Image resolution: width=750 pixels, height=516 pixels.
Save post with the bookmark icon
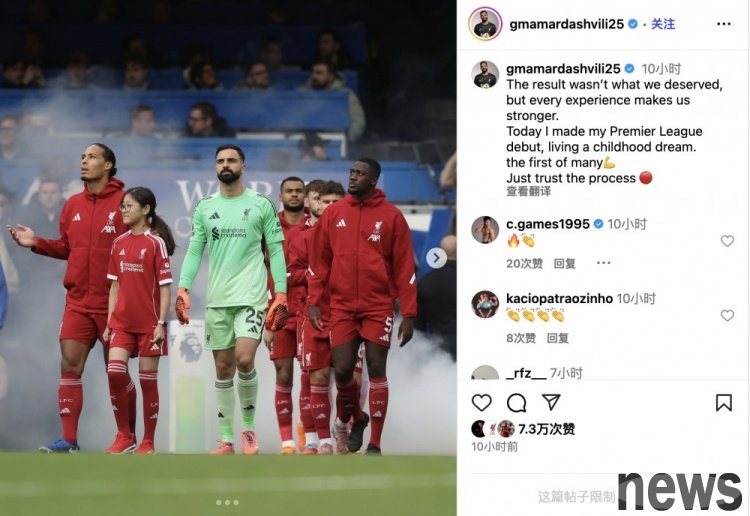coord(724,403)
